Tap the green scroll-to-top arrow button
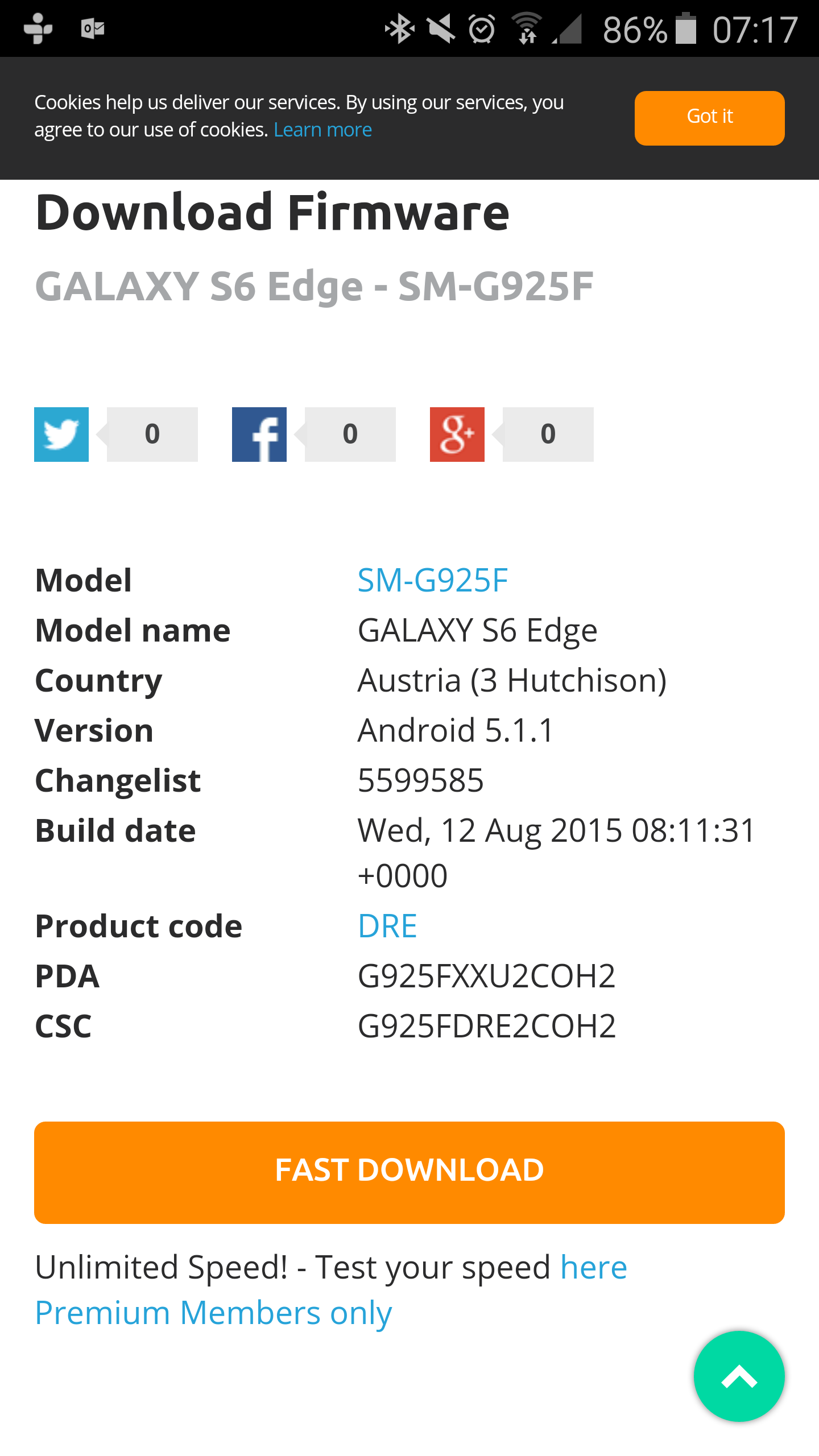The image size is (819, 1456). pos(739,1376)
